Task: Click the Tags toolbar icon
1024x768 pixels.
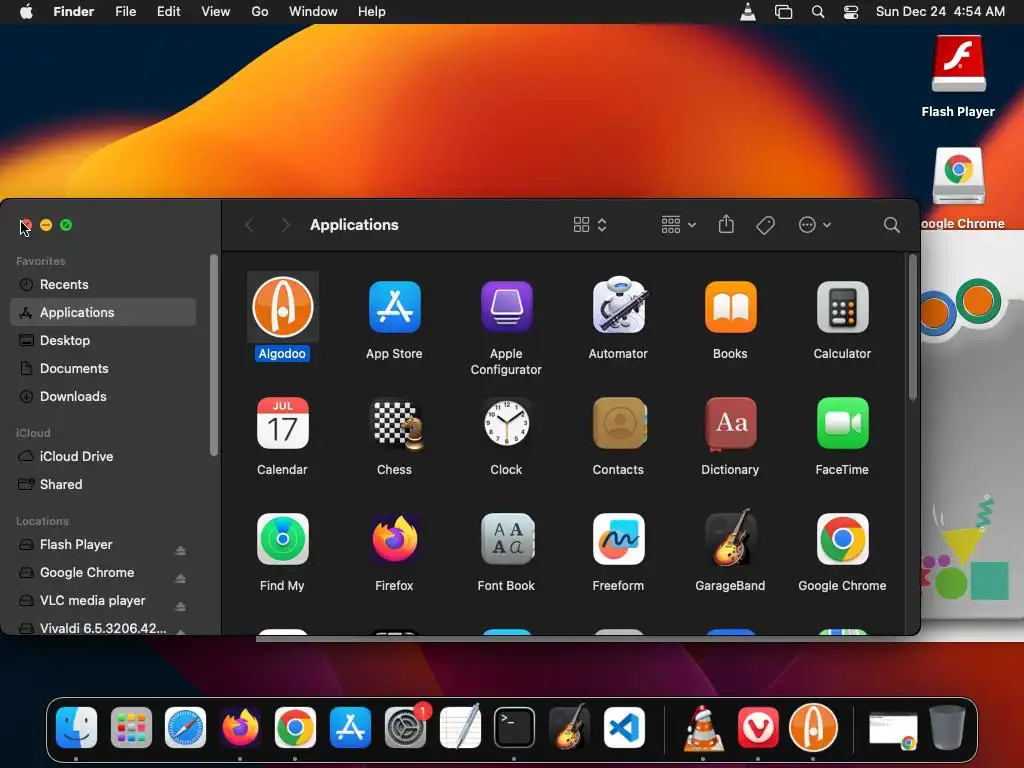Action: click(x=765, y=225)
